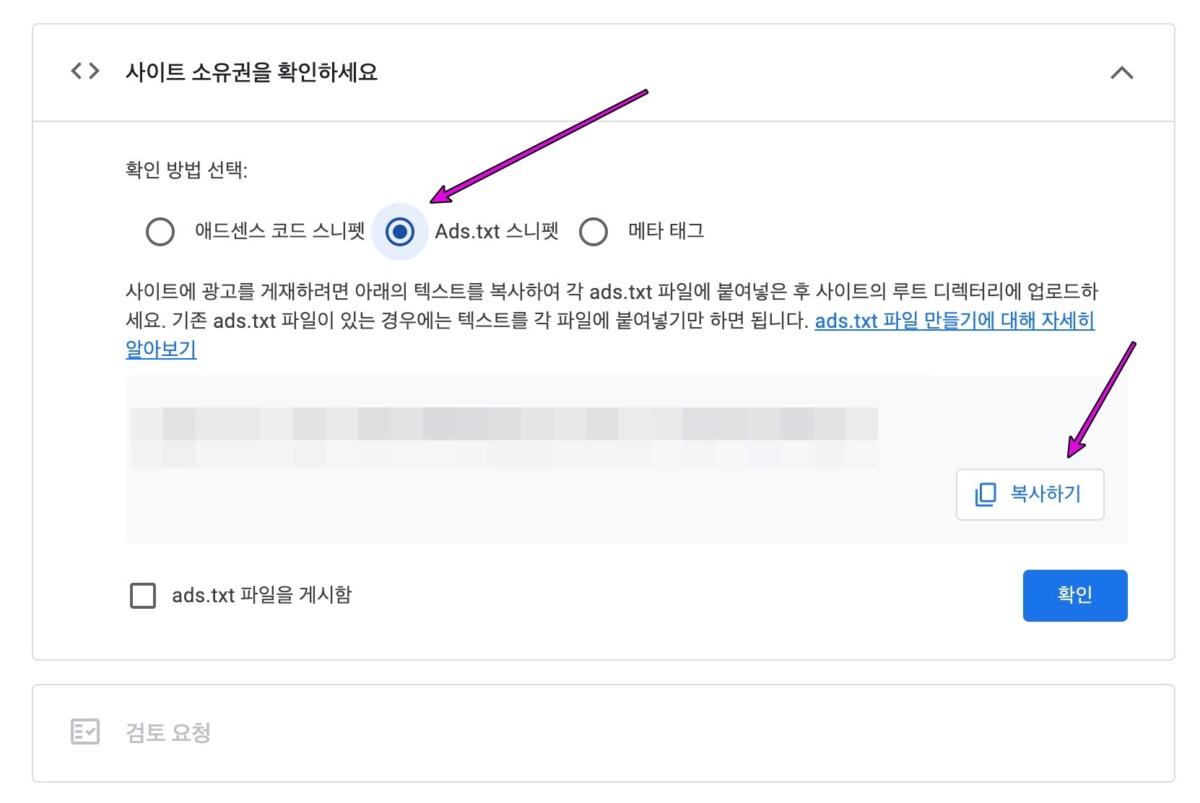Collapse the site ownership section chevron
This screenshot has height=803, width=1200.
1122,72
